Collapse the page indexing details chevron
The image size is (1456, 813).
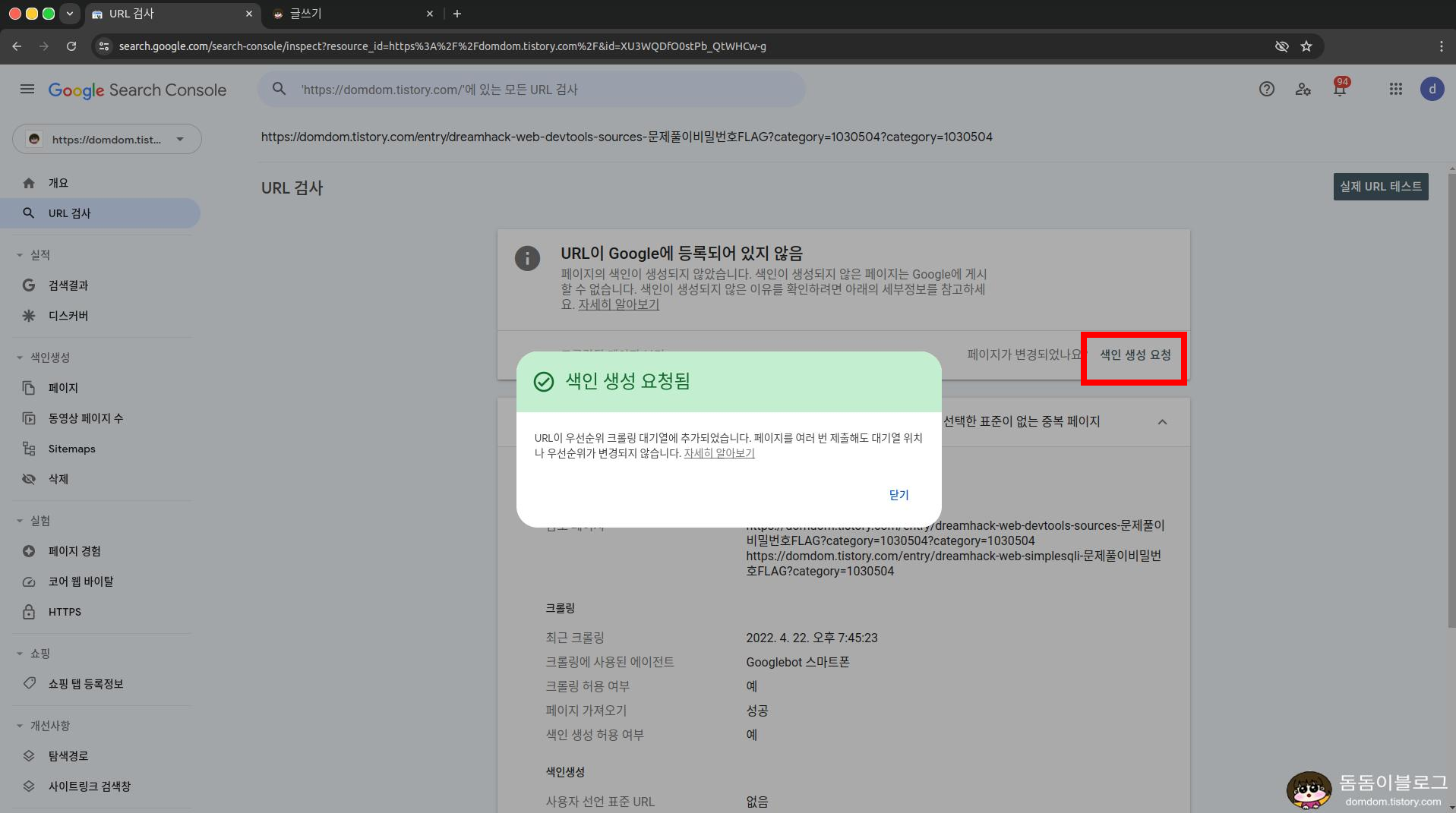click(x=1162, y=422)
